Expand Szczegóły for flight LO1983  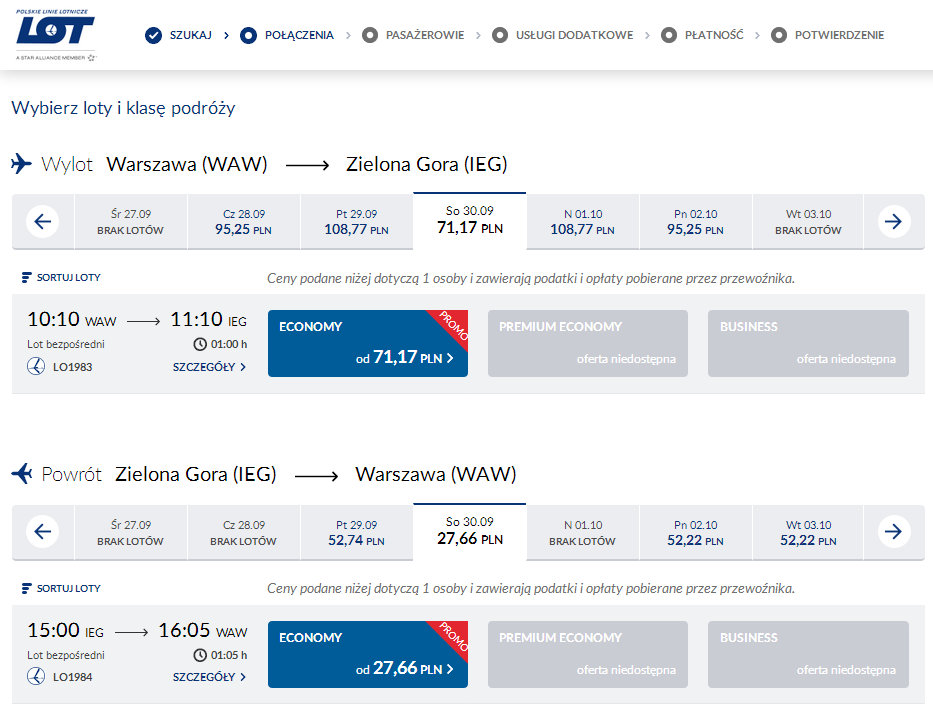point(209,367)
